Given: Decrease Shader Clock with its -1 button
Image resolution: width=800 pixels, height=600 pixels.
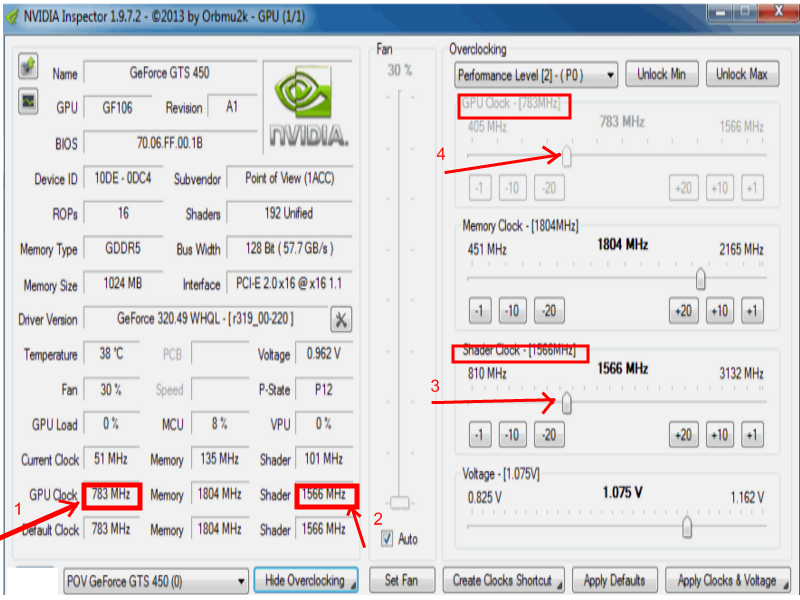Looking at the screenshot, I should (480, 435).
